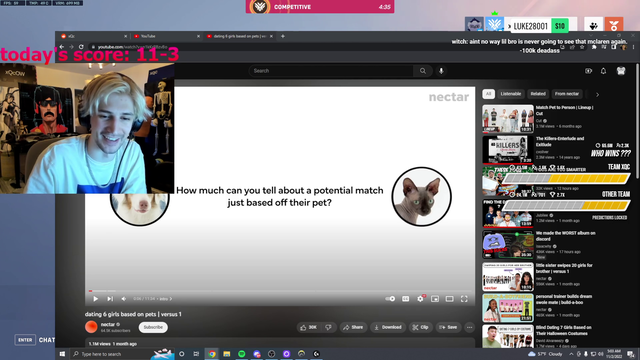Open a new browser tab
The width and height of the screenshot is (640, 360).
click(x=282, y=36)
